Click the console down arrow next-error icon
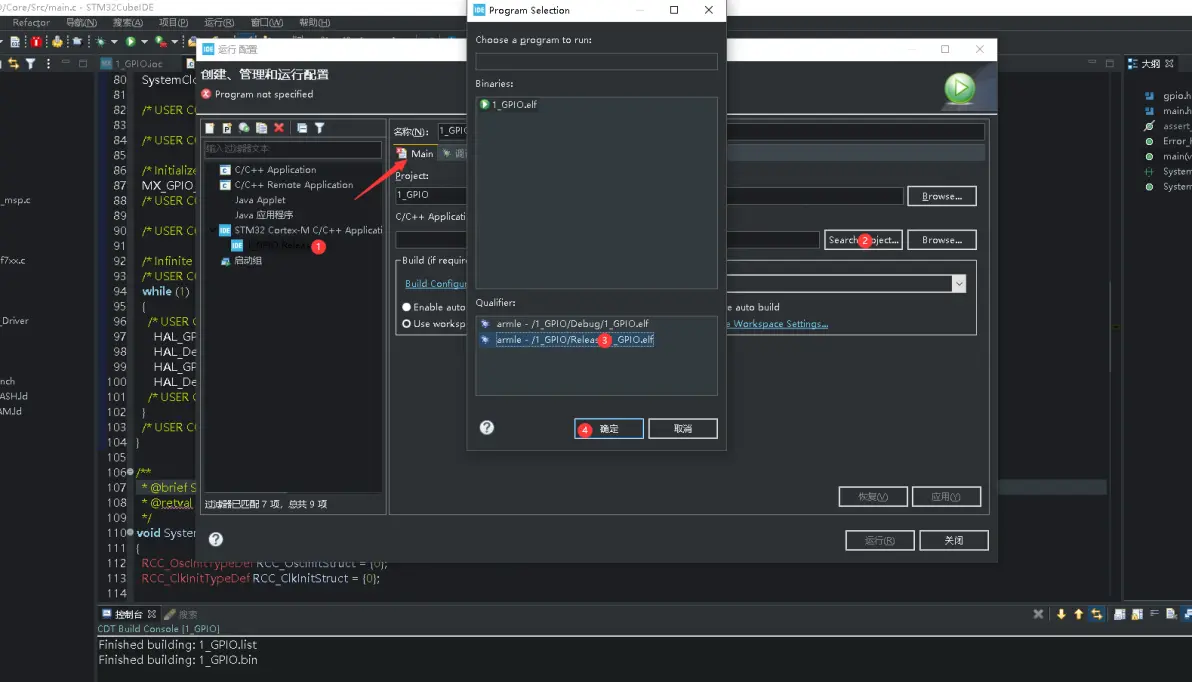 (x=1061, y=614)
